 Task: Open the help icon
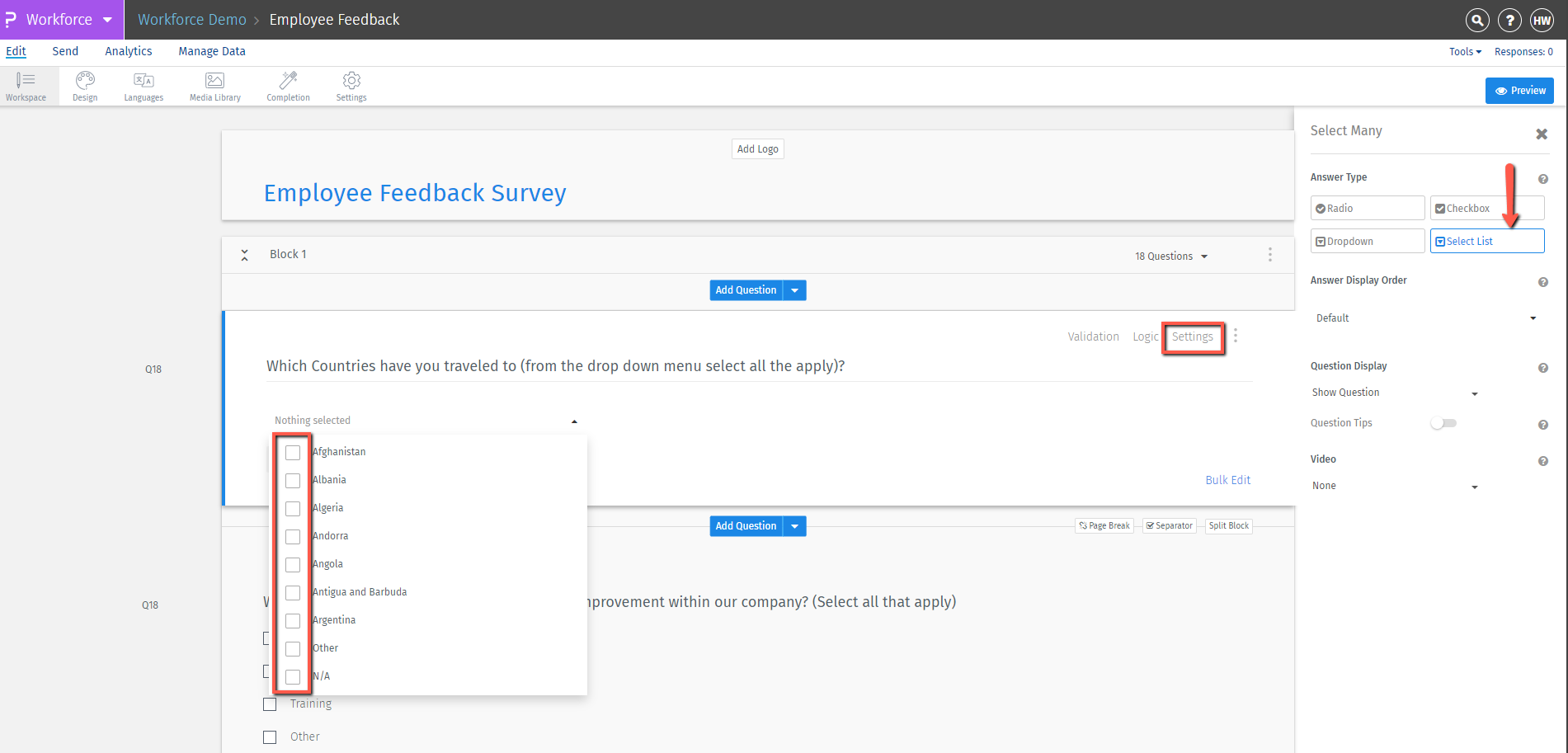click(1509, 20)
